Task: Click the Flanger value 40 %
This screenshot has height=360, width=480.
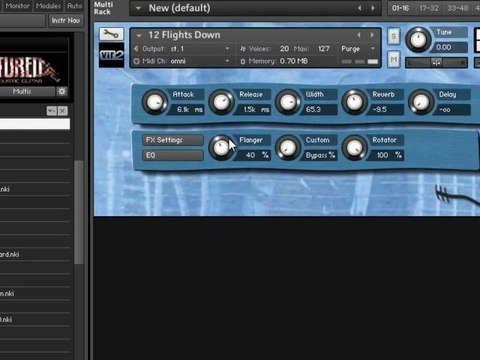Action: pyautogui.click(x=255, y=155)
